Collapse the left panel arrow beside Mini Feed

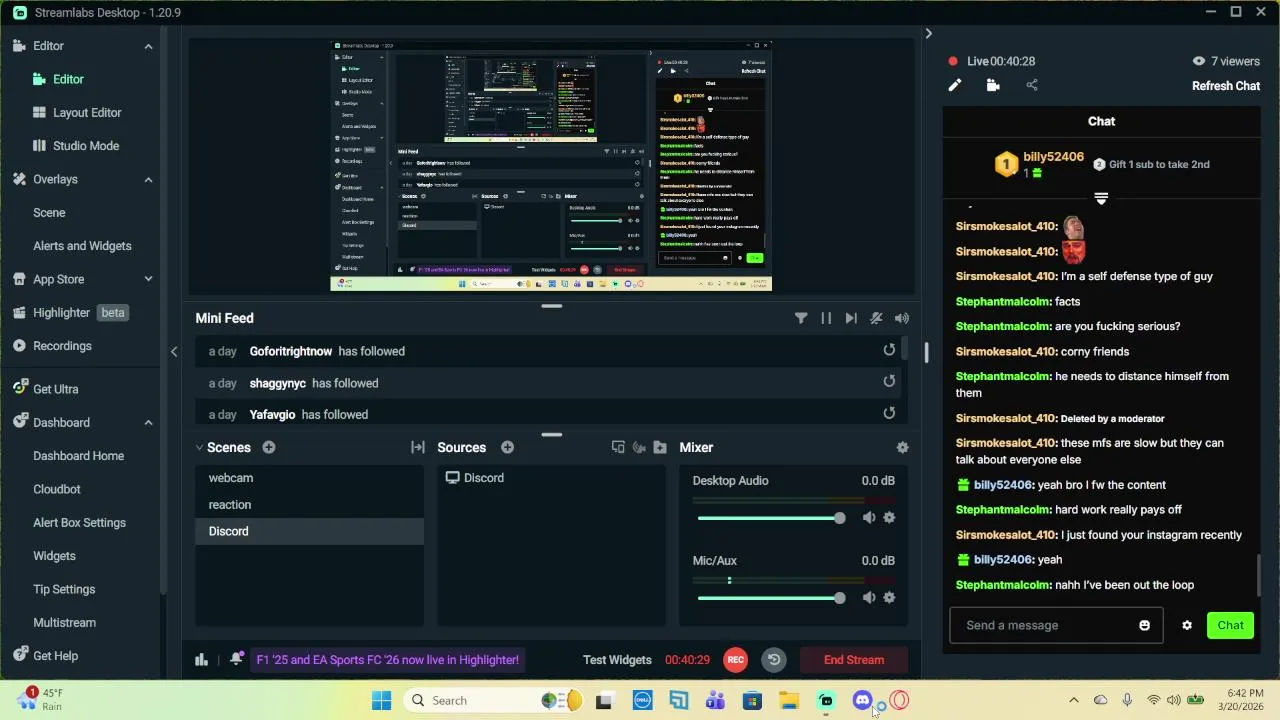[x=174, y=351]
